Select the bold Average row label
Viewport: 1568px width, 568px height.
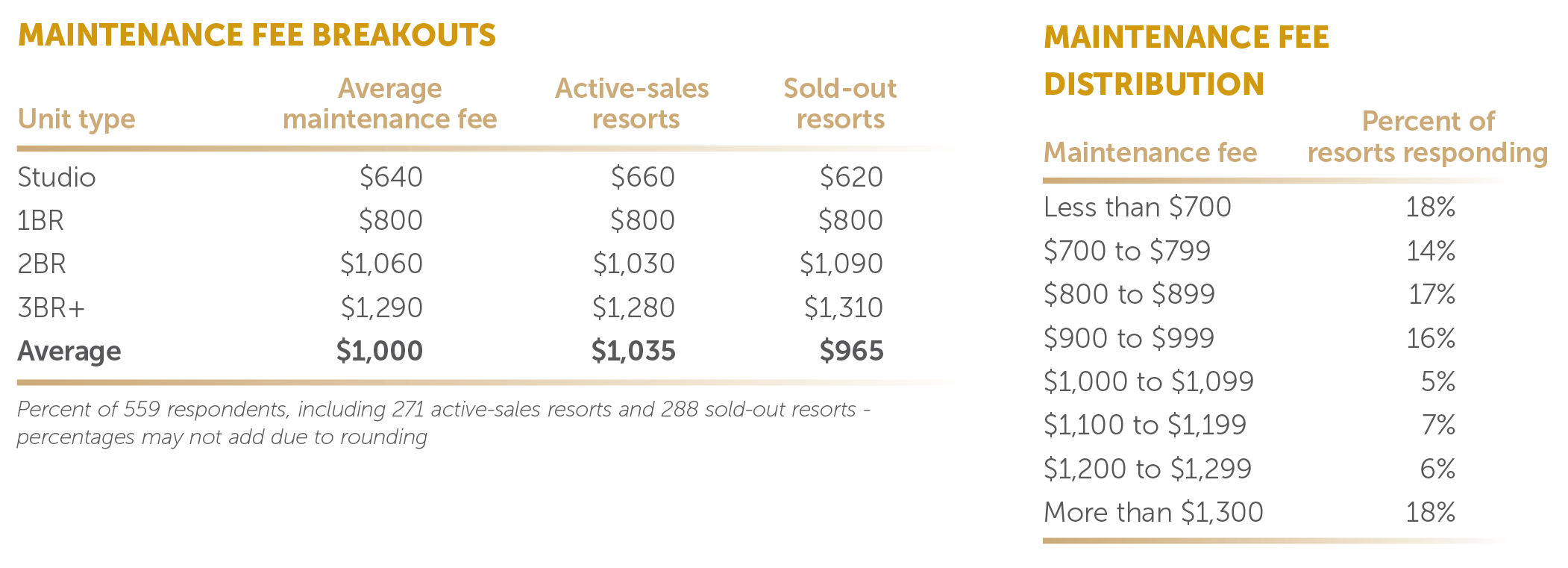coord(69,351)
